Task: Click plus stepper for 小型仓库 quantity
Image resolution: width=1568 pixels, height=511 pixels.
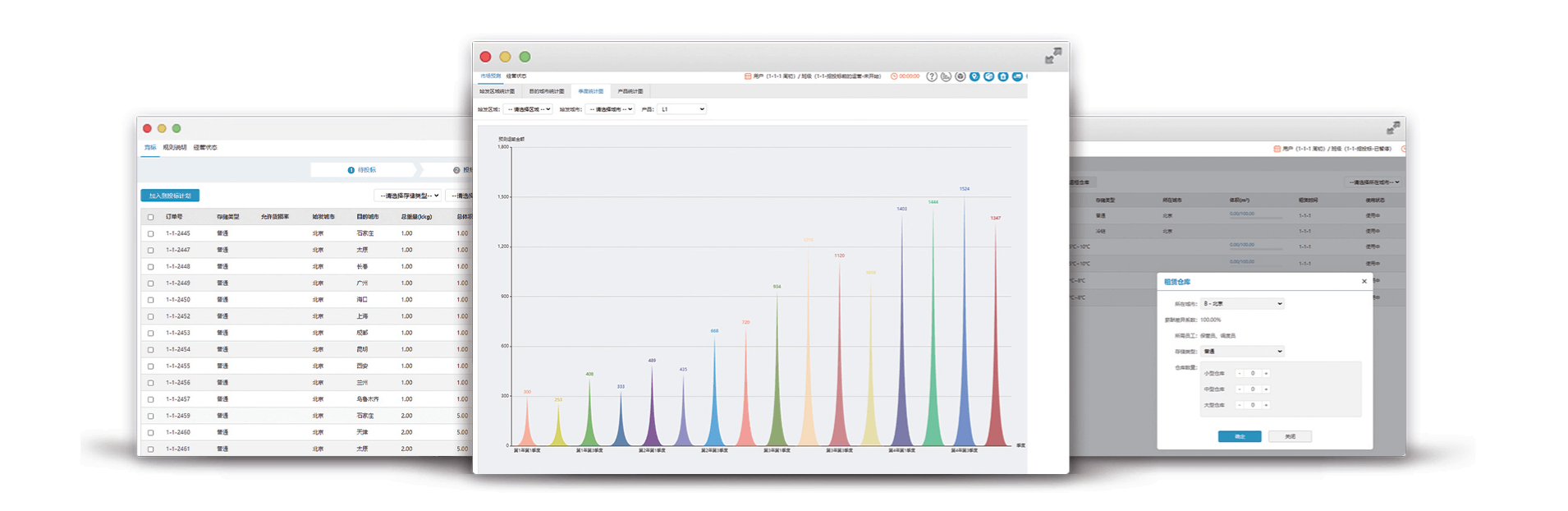Action: pyautogui.click(x=1266, y=374)
